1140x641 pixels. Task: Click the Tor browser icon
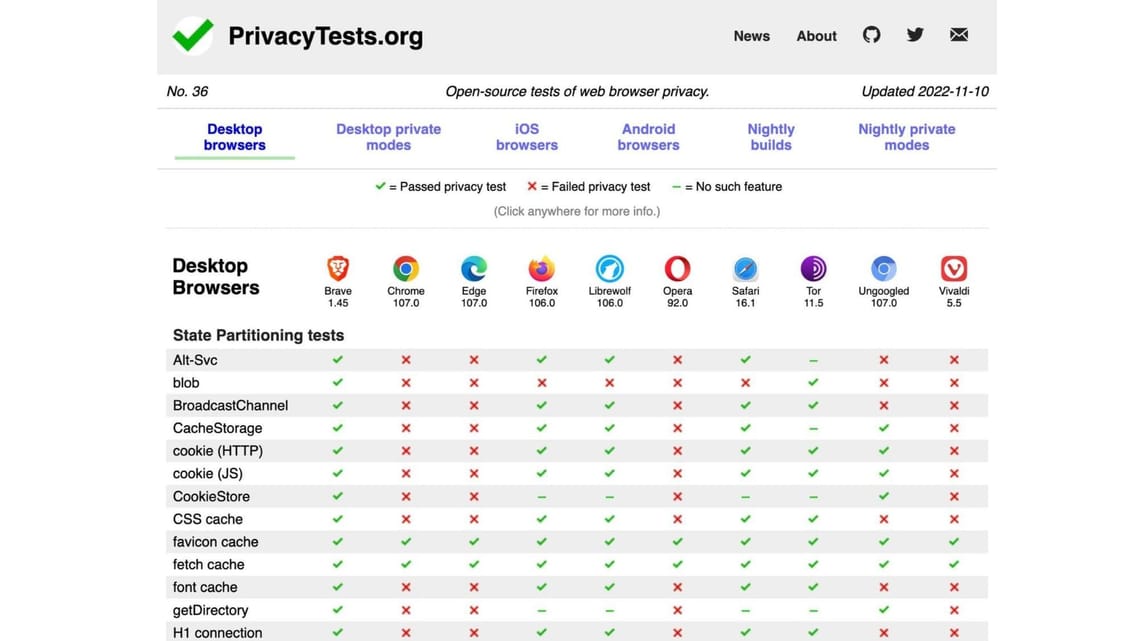tap(813, 268)
